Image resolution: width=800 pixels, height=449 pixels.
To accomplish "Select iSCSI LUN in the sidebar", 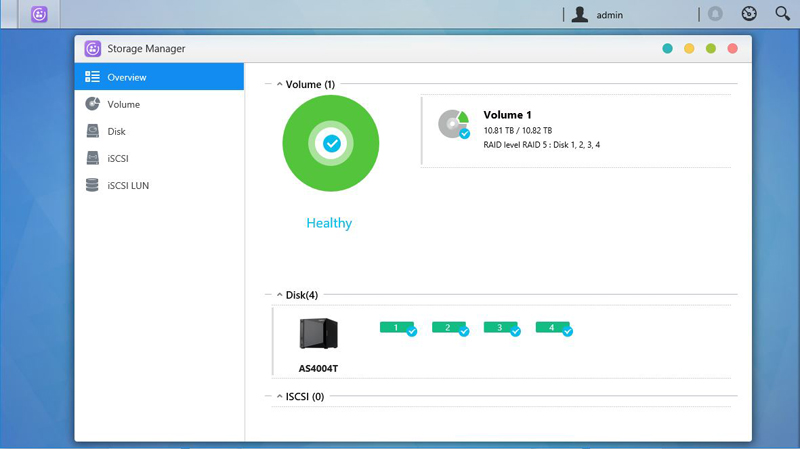I will pyautogui.click(x=159, y=185).
